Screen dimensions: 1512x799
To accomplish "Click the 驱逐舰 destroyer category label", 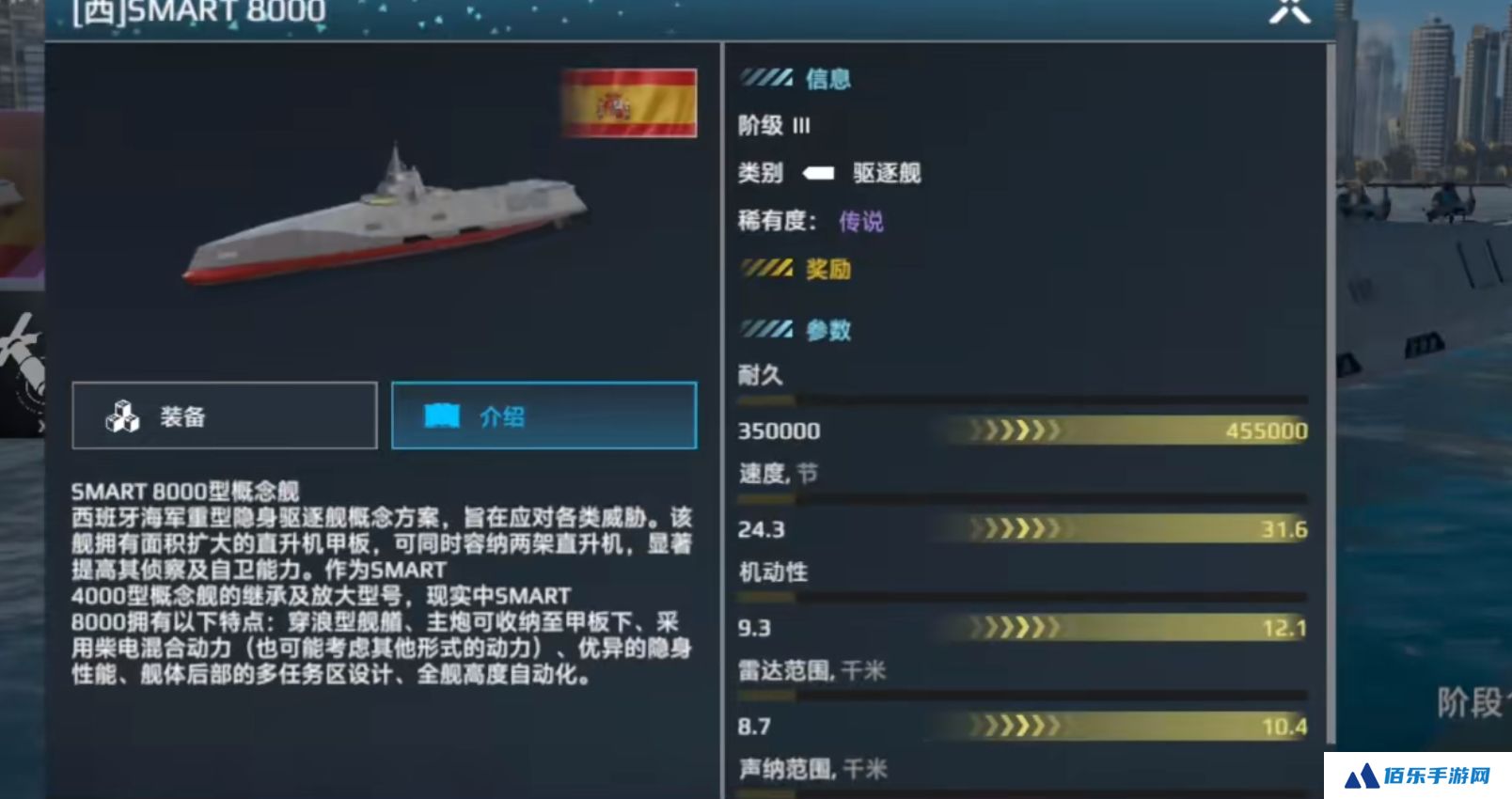I will [887, 173].
